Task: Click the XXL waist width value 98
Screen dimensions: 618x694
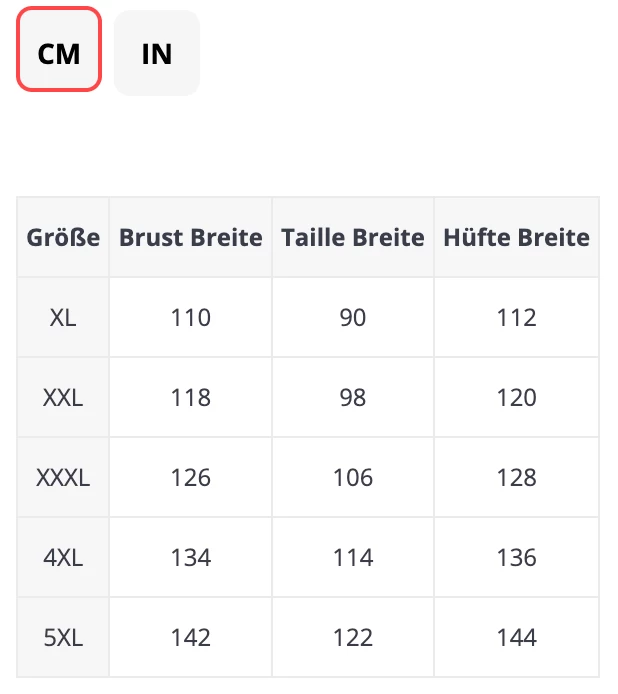Action: [353, 398]
